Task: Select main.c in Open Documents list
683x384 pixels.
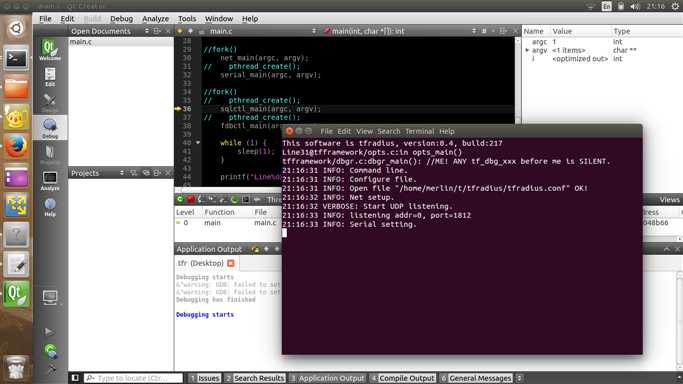Action: (121, 42)
